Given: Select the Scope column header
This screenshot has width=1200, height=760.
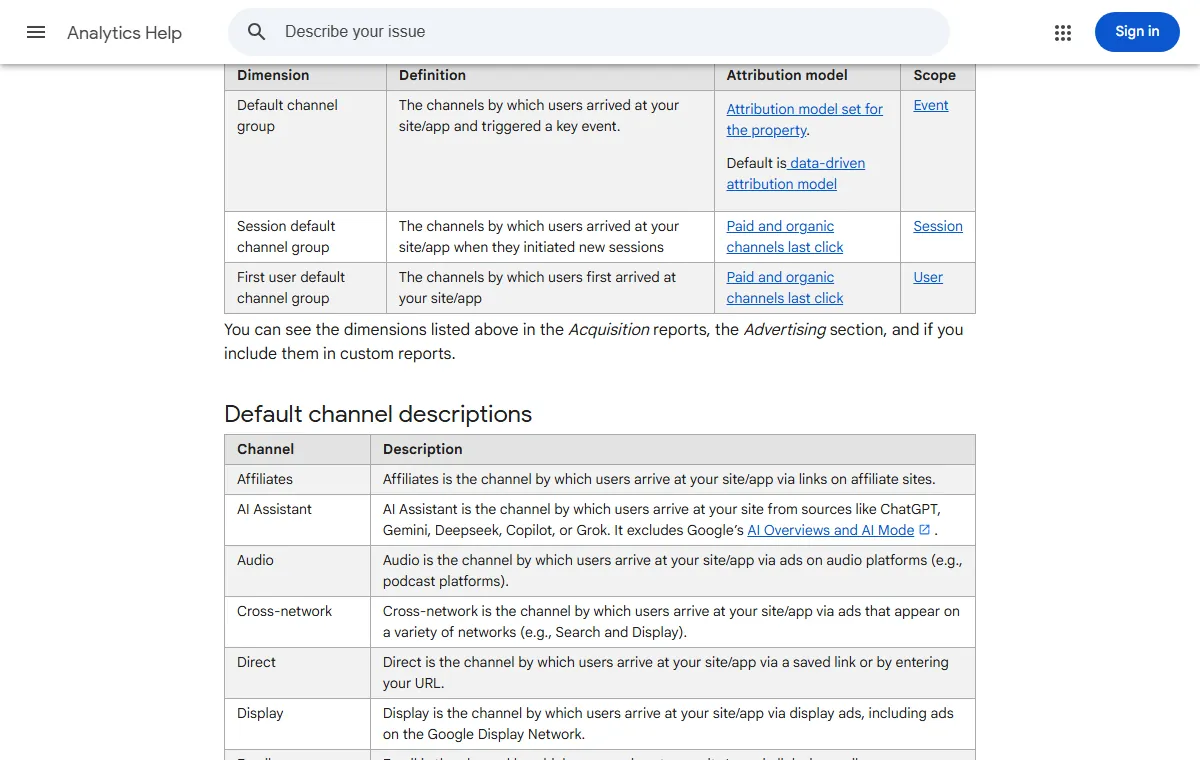Looking at the screenshot, I should [x=938, y=75].
